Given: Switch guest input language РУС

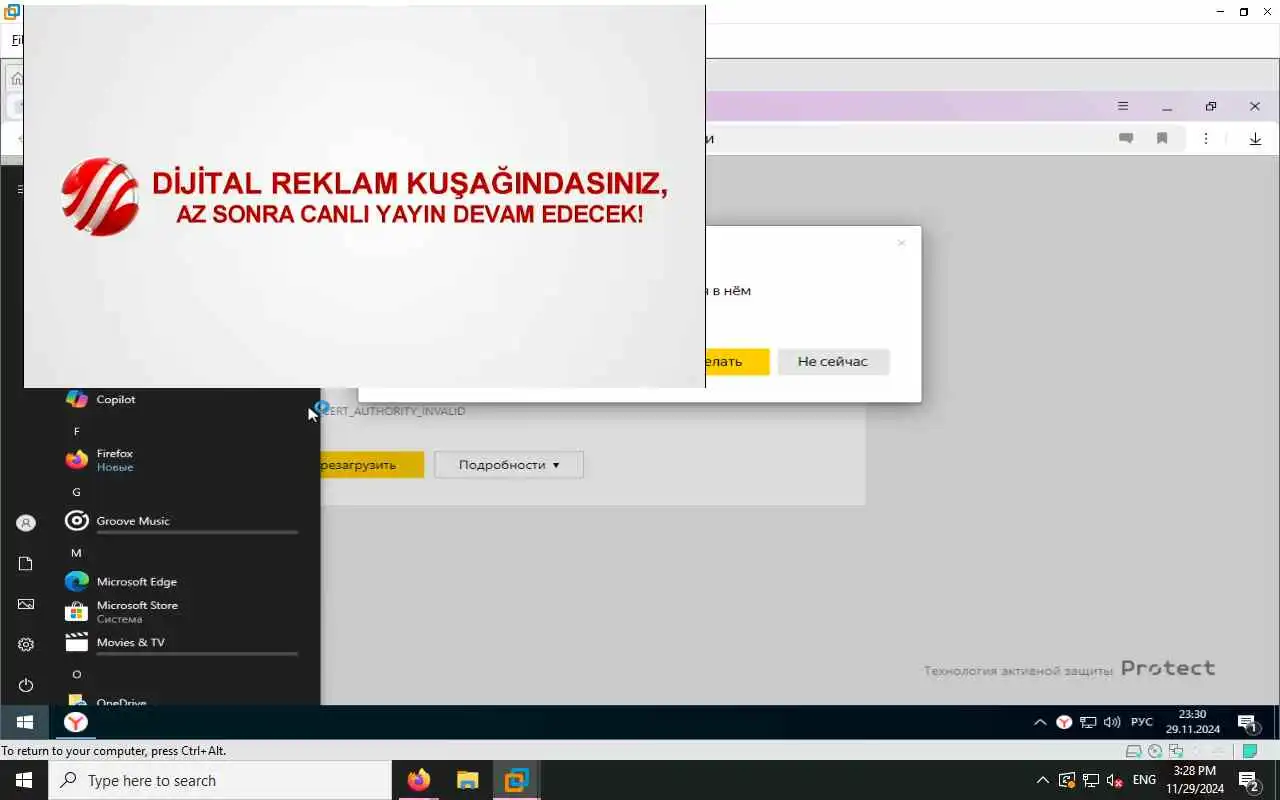Looking at the screenshot, I should point(1141,722).
